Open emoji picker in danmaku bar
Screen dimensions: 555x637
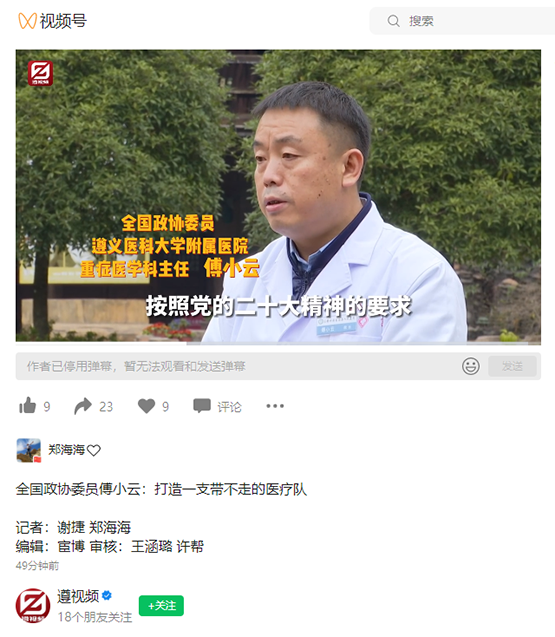click(470, 366)
